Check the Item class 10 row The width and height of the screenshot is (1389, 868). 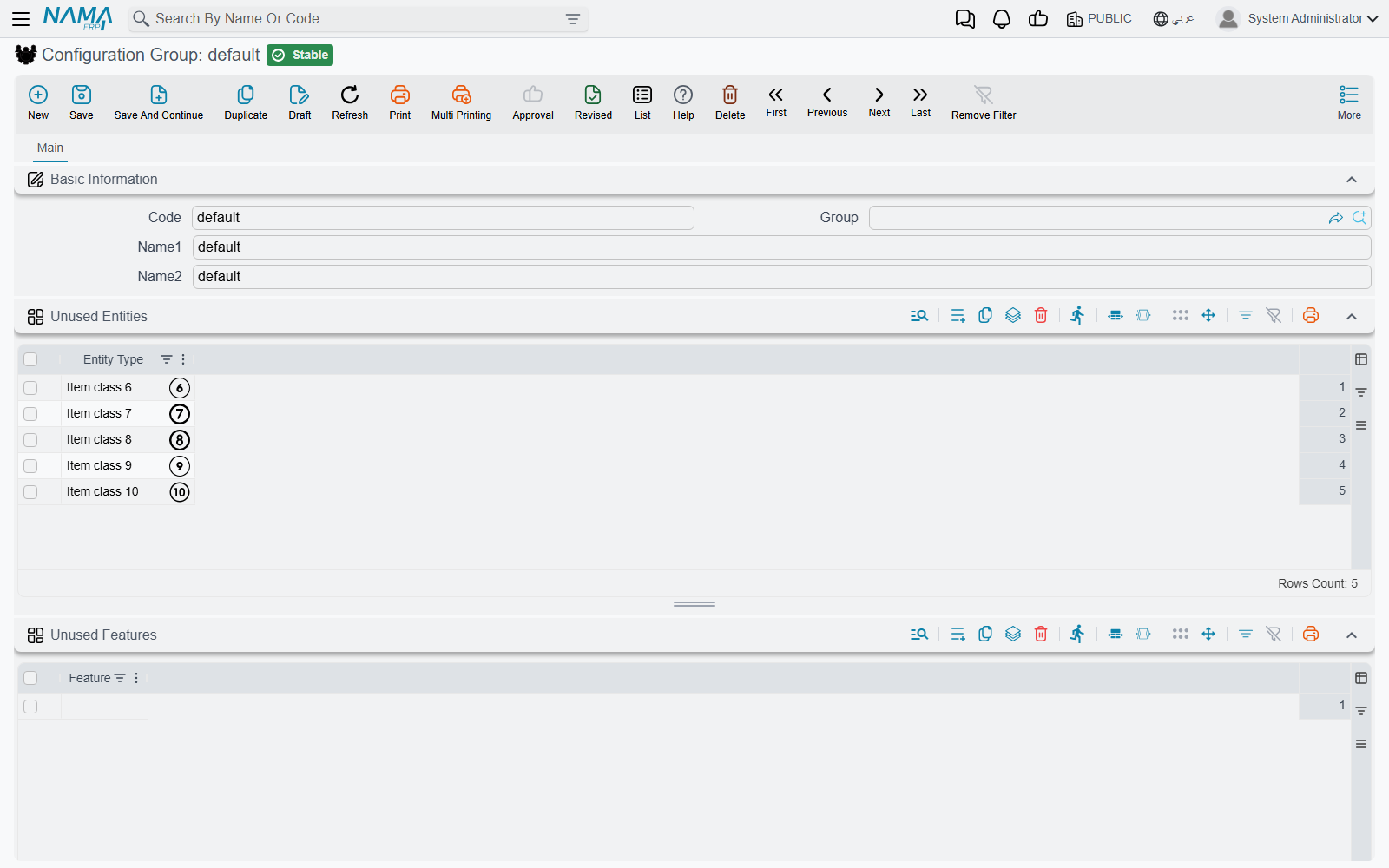click(30, 492)
